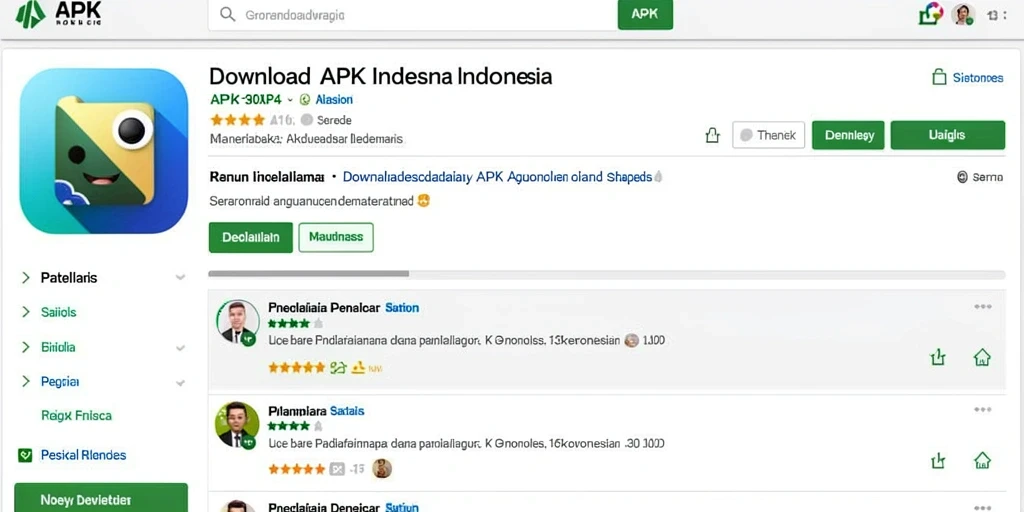Click the horizontal progress bar
1024x512 pixels.
click(x=607, y=274)
